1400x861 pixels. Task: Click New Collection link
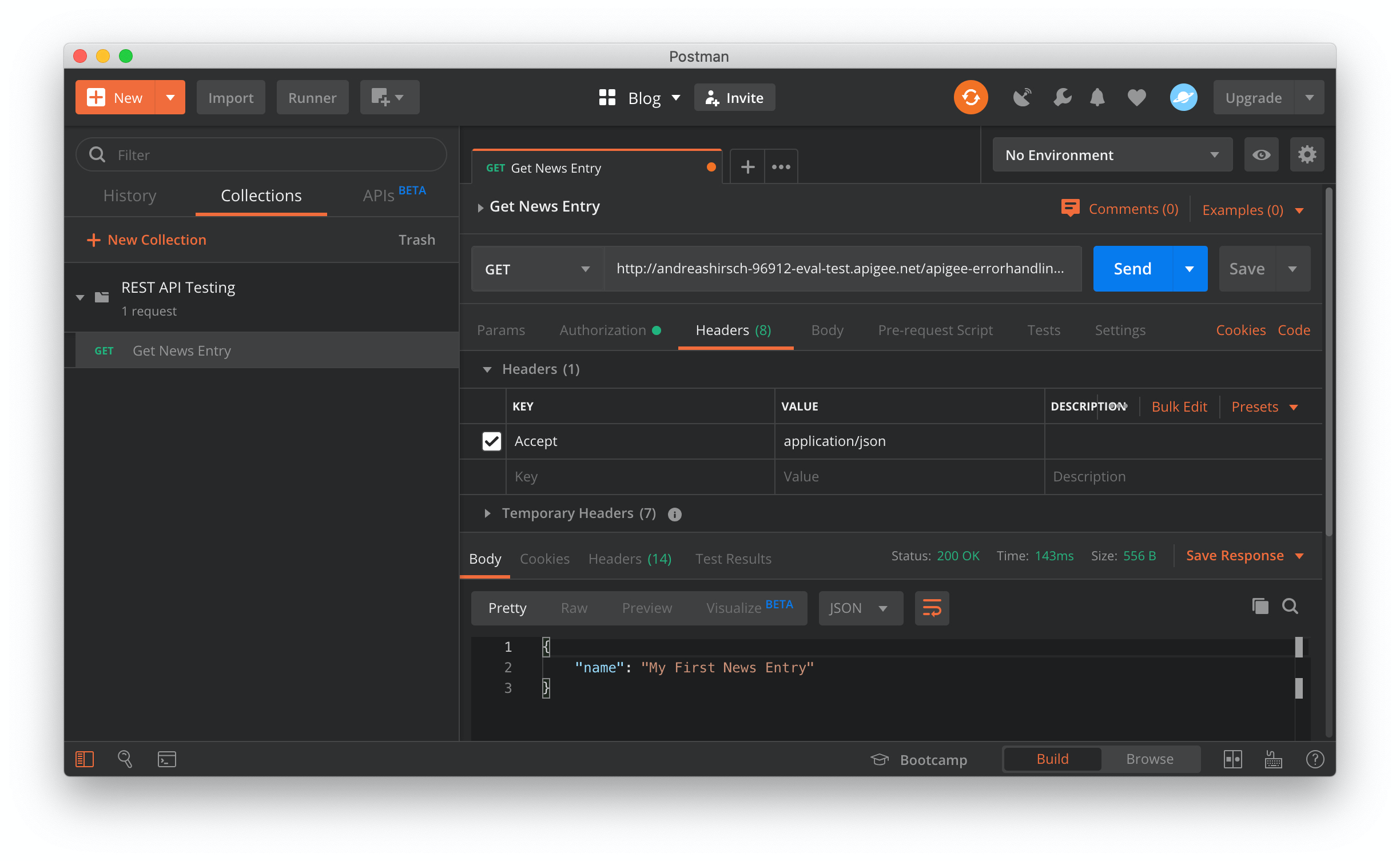point(146,240)
